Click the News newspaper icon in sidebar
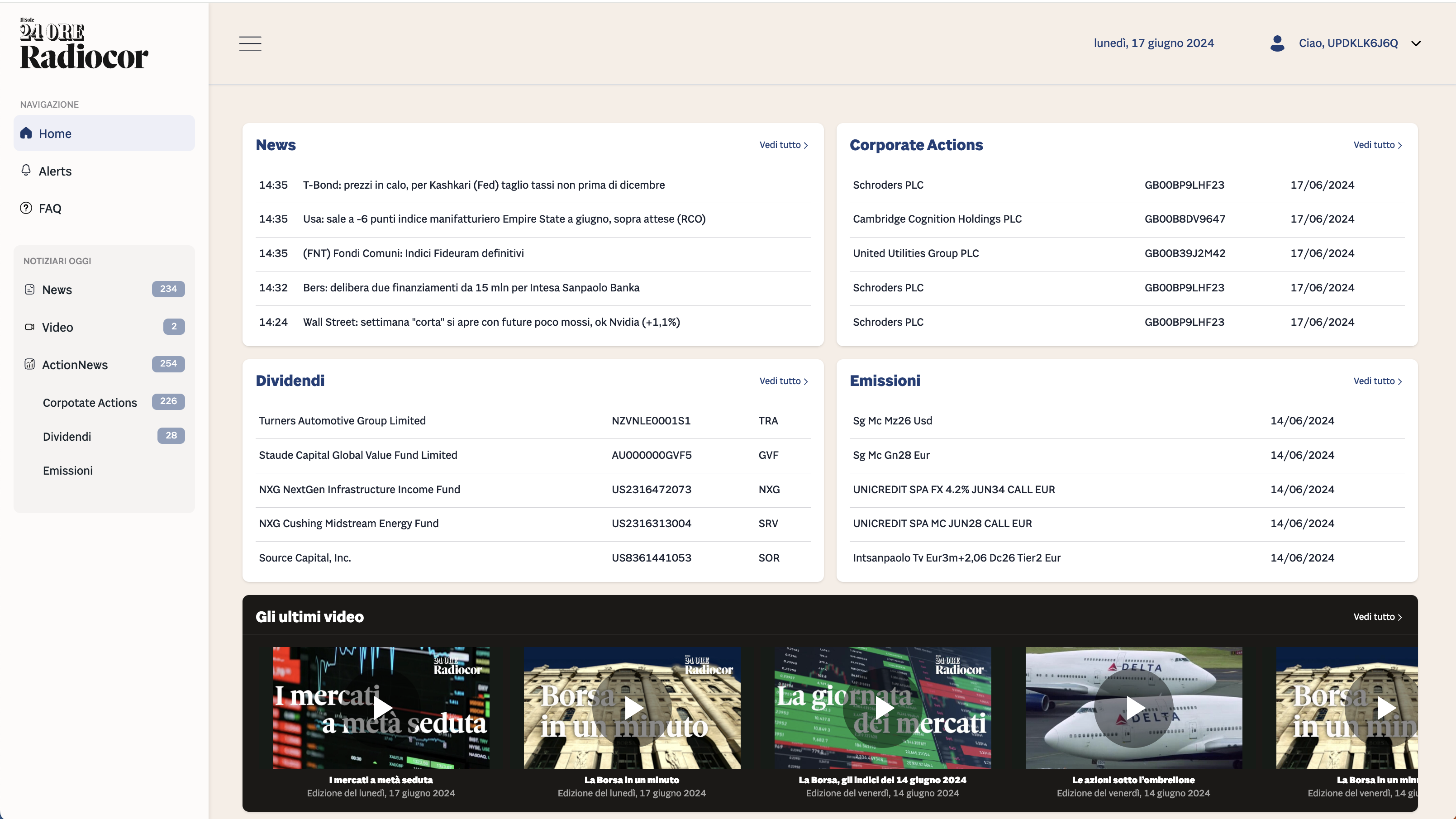The width and height of the screenshot is (1456, 819). 30,290
